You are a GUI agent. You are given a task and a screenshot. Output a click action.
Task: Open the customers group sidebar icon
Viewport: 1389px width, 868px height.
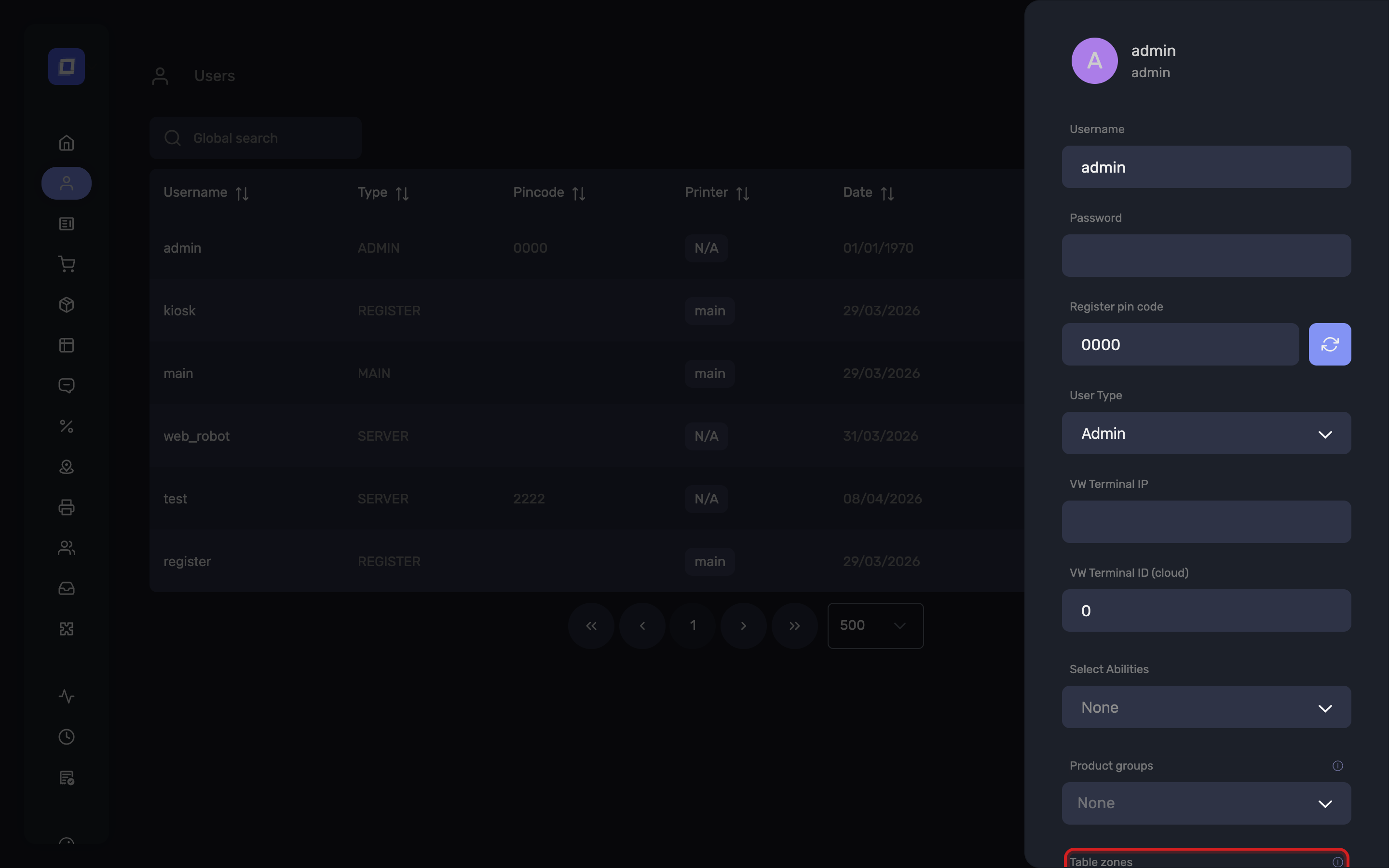click(67, 548)
